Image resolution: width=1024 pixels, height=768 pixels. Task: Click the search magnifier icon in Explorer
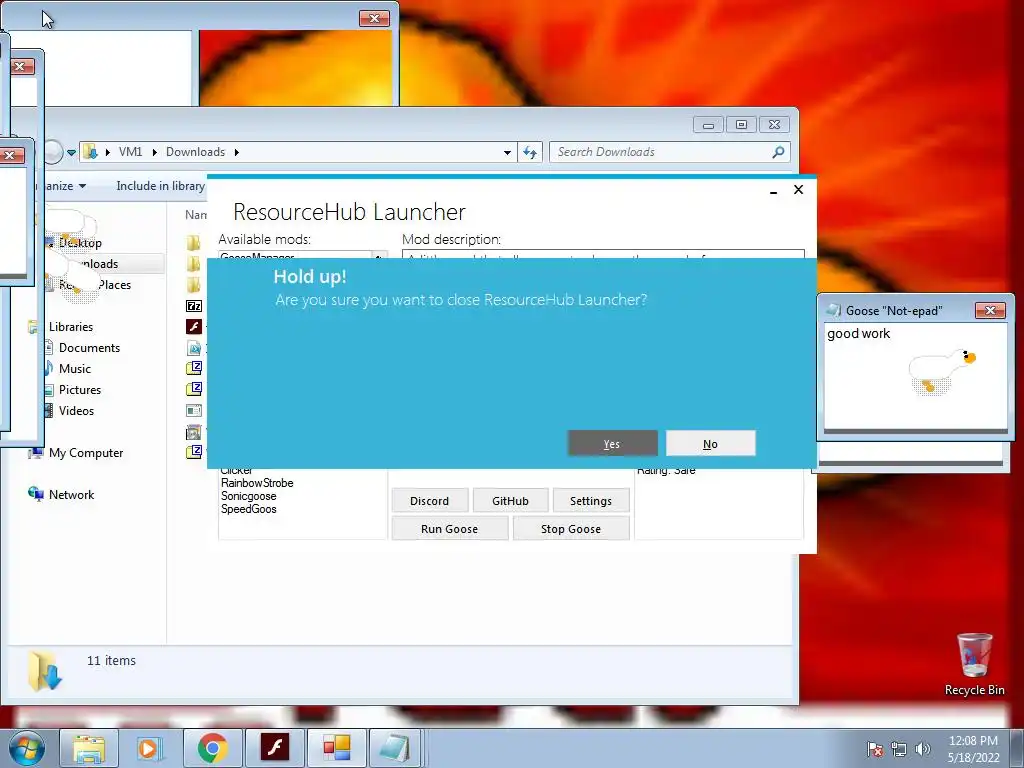(778, 152)
